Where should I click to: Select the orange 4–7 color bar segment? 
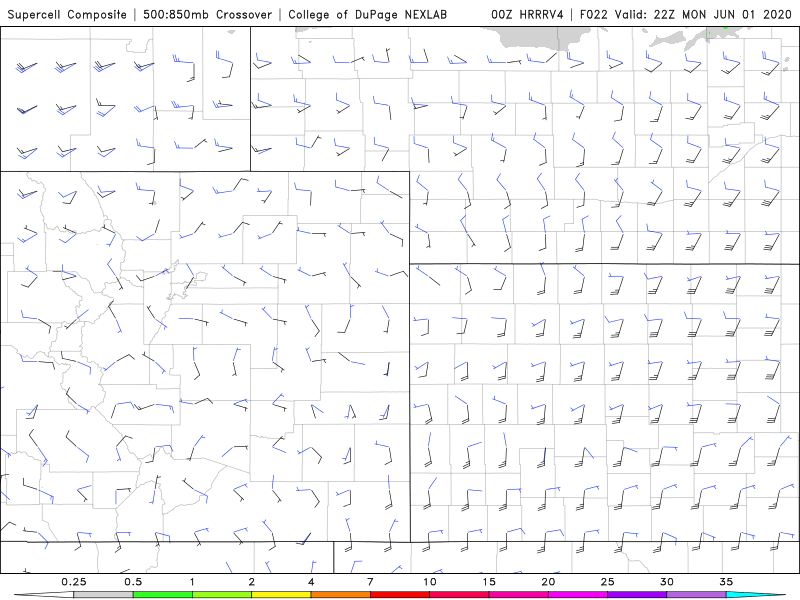(x=340, y=595)
